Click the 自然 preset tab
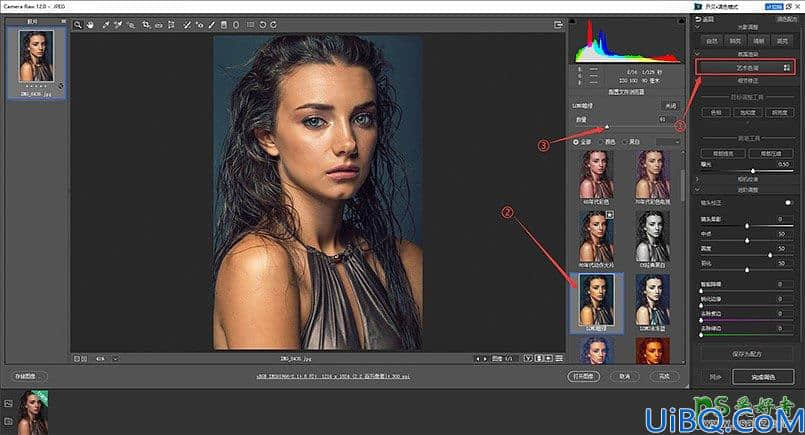Image resolution: width=805 pixels, height=435 pixels. click(x=712, y=41)
